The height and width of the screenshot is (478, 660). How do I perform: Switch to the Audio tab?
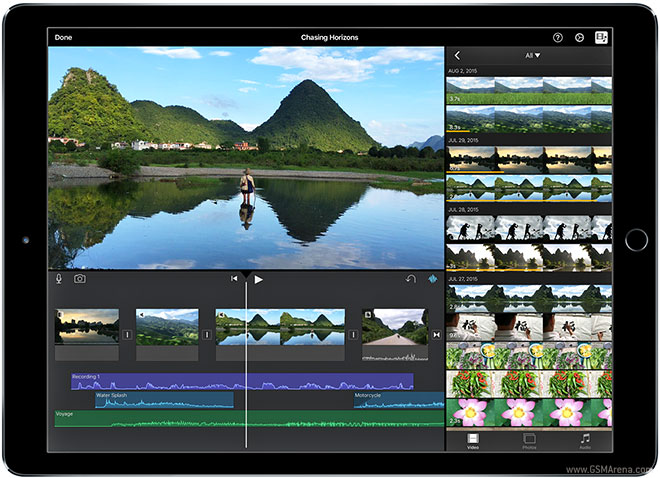coord(585,440)
